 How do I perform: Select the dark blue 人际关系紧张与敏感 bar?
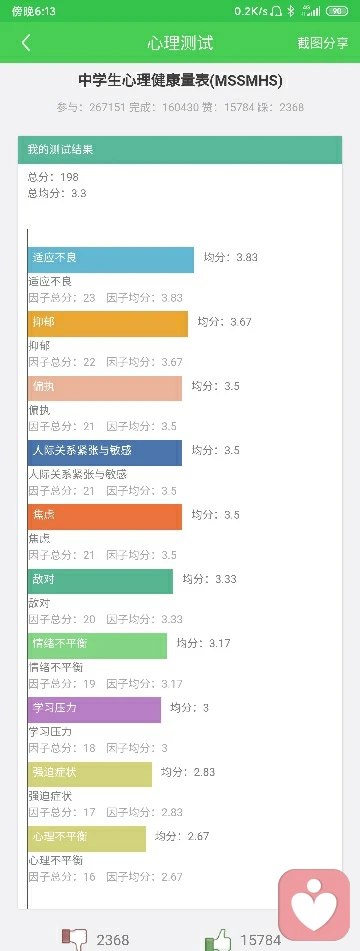point(105,452)
